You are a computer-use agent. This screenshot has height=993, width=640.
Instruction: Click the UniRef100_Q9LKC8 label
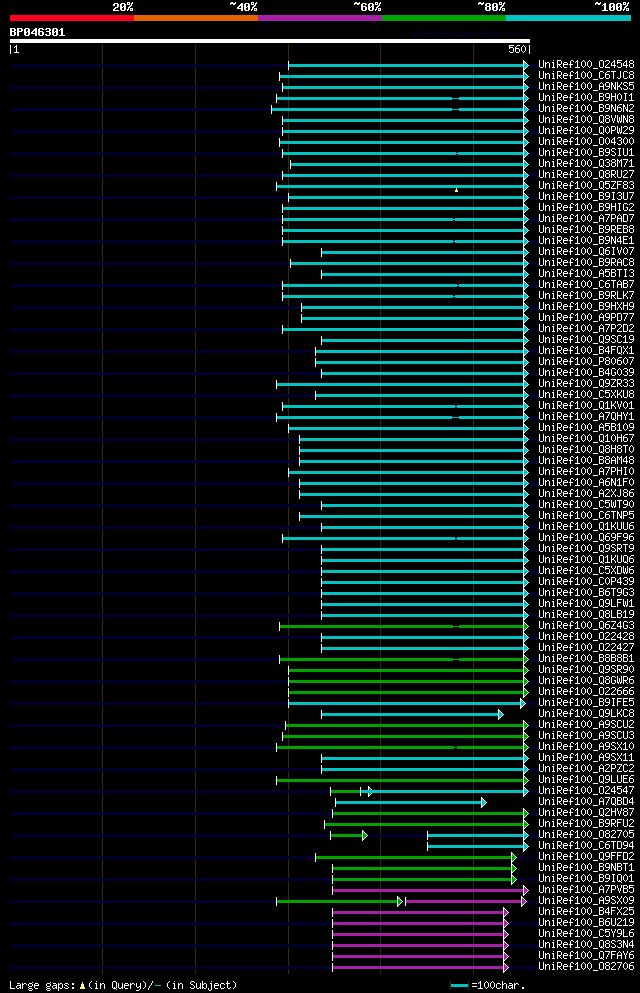[586, 714]
